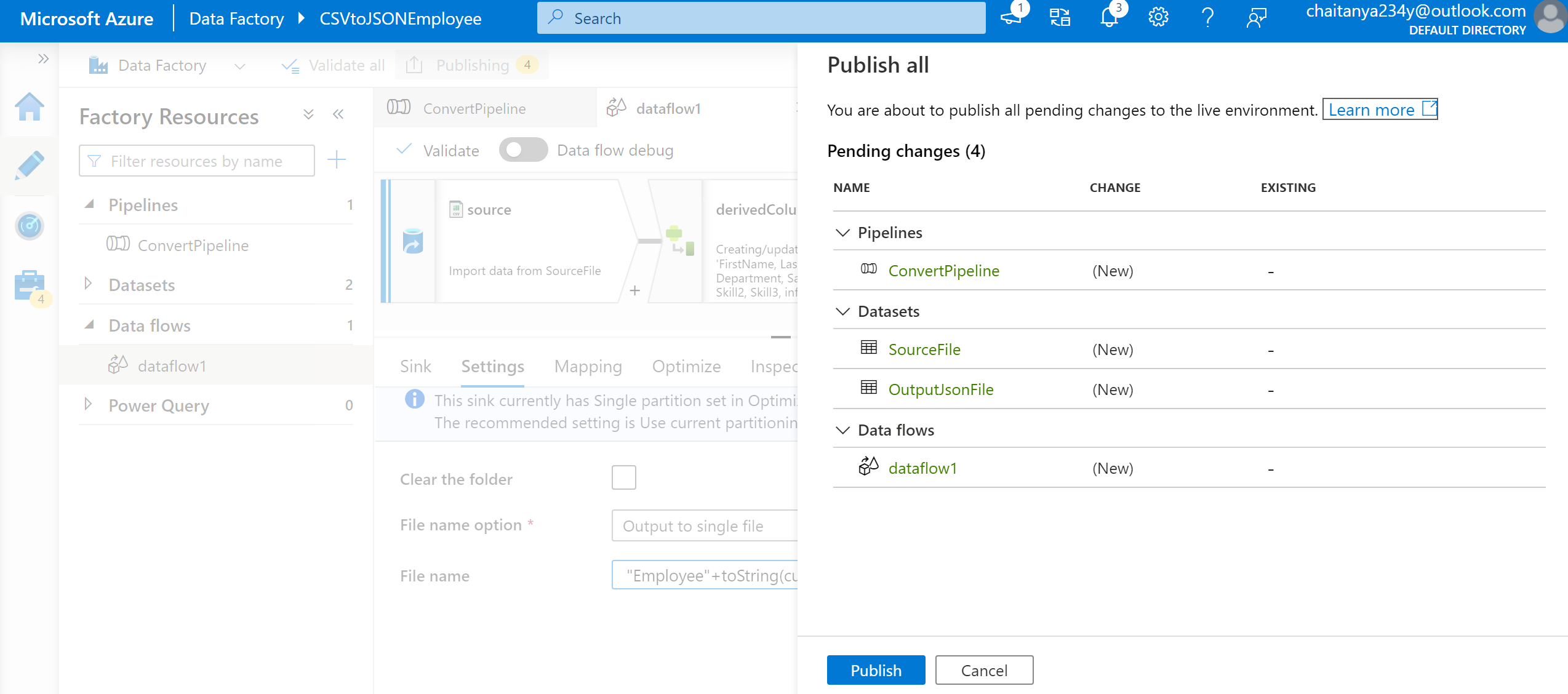Expand the Datasets tree node in Factory Resources
1568x694 pixels.
(88, 284)
